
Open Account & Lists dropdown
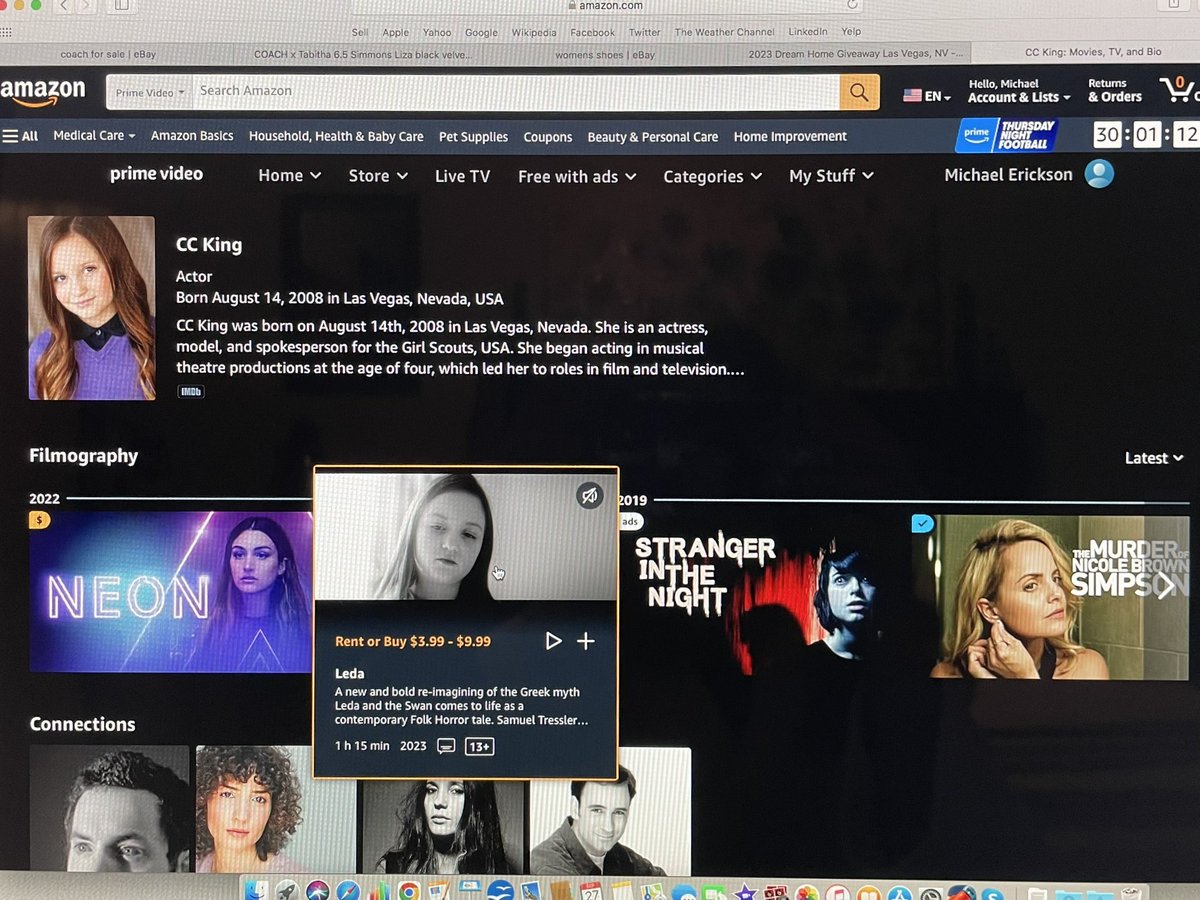tap(1019, 91)
